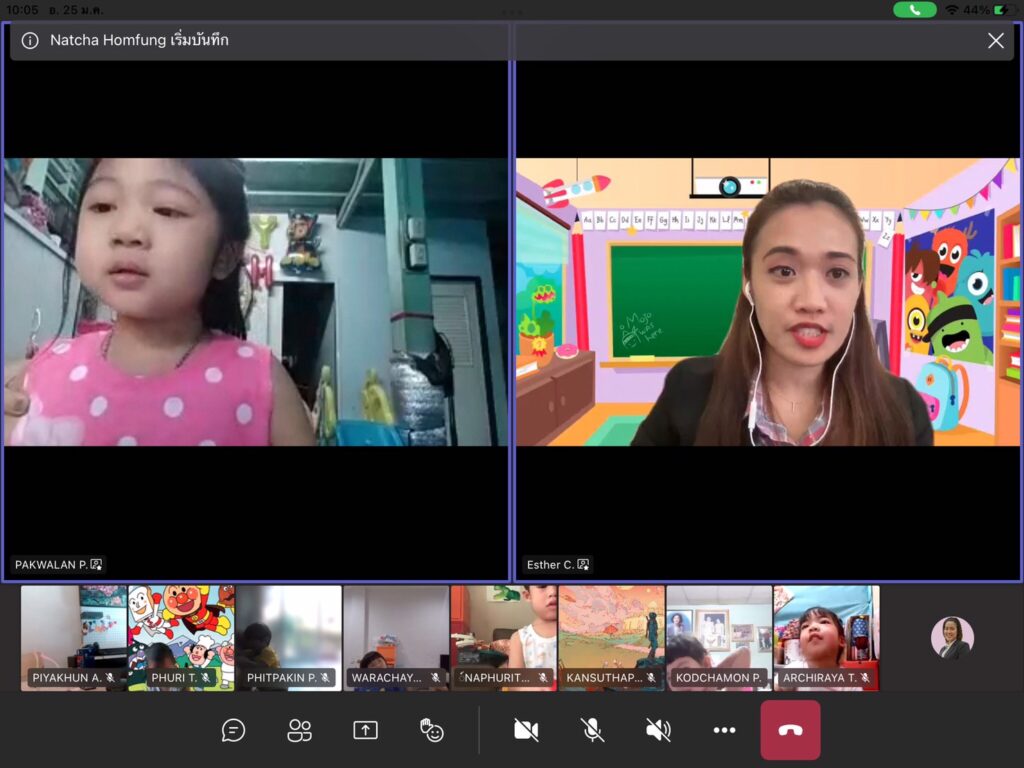Tap PHURI T. participant thumbnail
The width and height of the screenshot is (1024, 768).
pos(181,638)
